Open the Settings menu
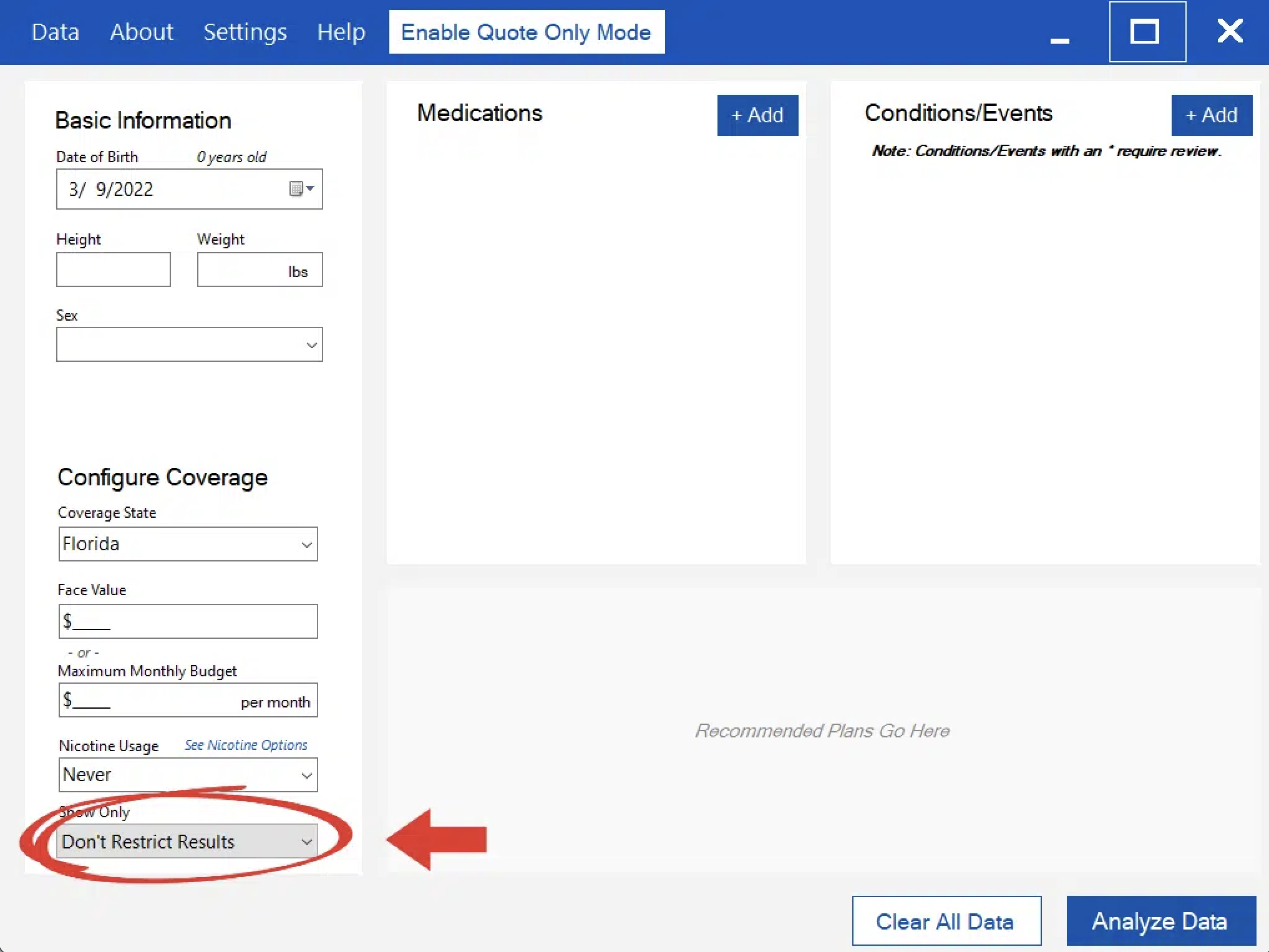Viewport: 1269px width, 952px height. tap(245, 32)
